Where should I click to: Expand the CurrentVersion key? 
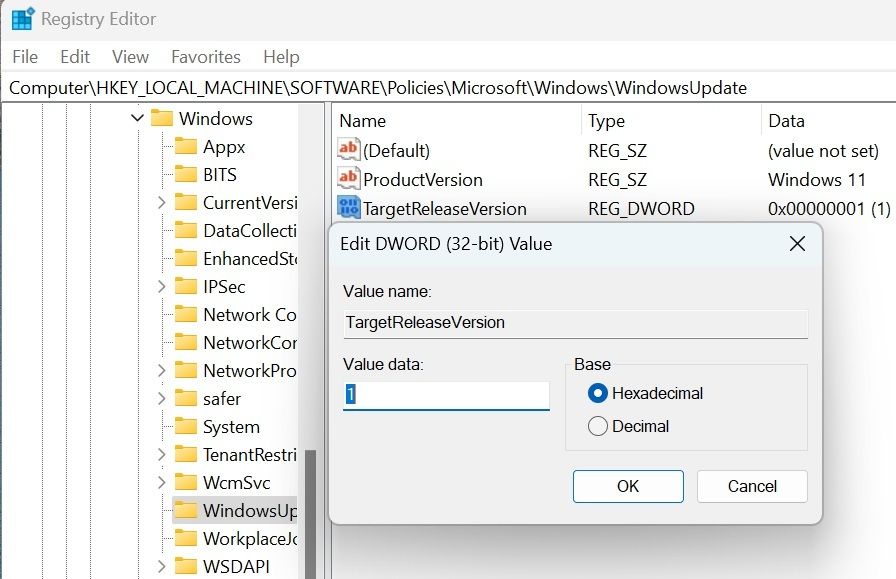pos(161,203)
